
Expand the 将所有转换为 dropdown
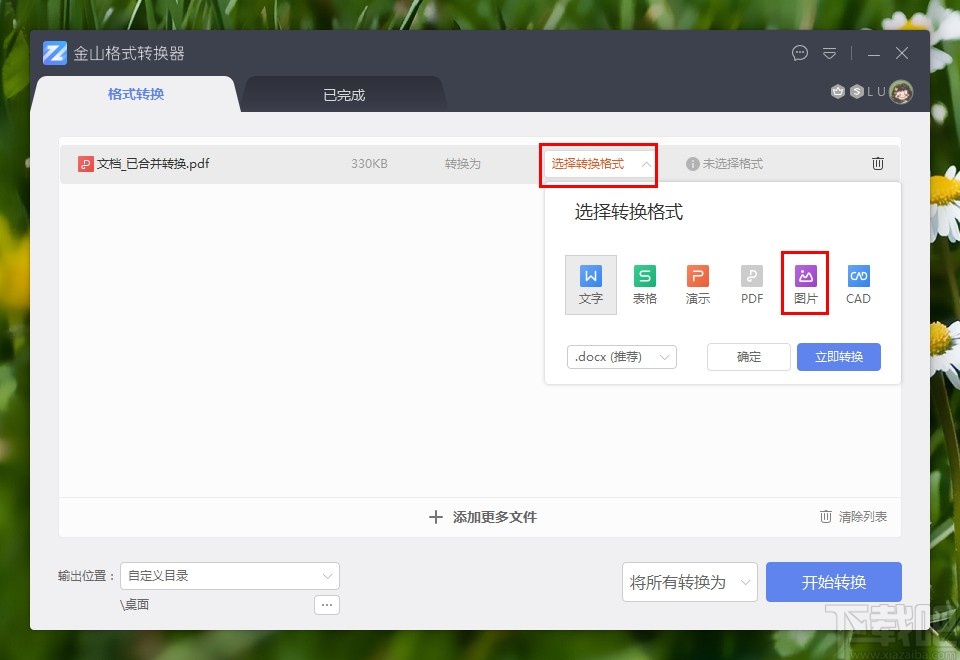(x=689, y=581)
